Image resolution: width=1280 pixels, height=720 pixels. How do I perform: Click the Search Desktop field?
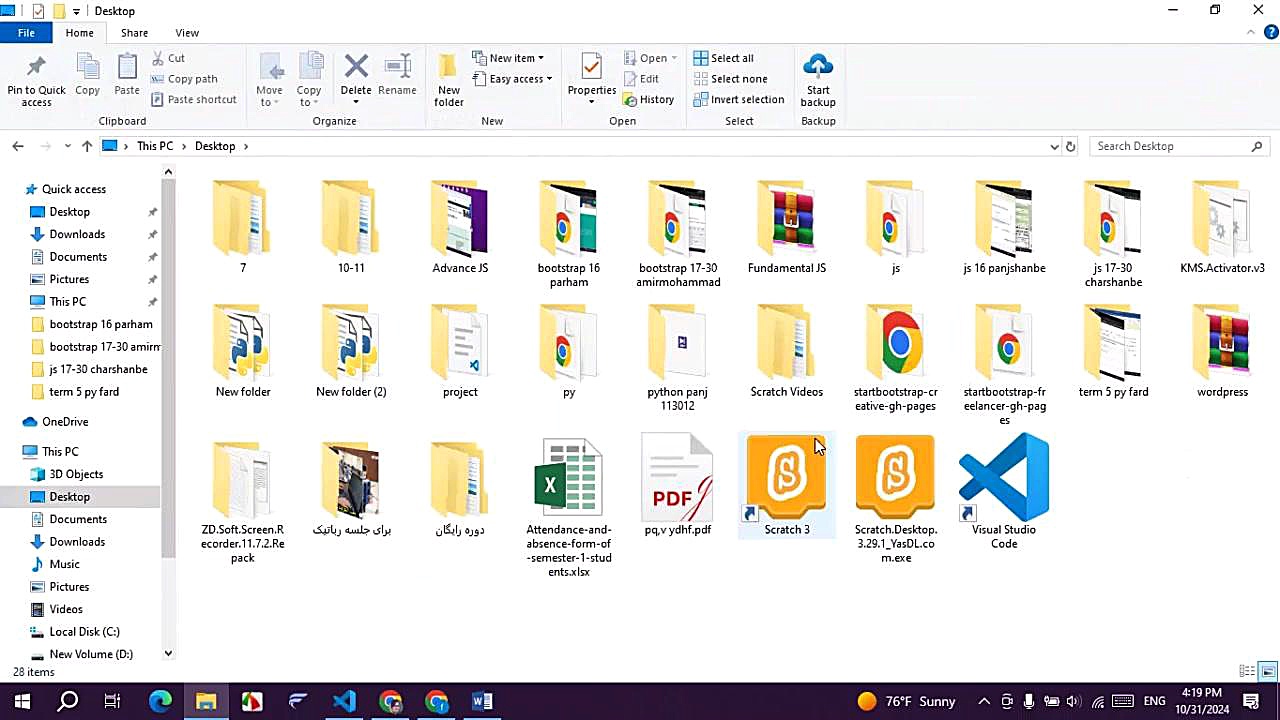tap(1170, 146)
